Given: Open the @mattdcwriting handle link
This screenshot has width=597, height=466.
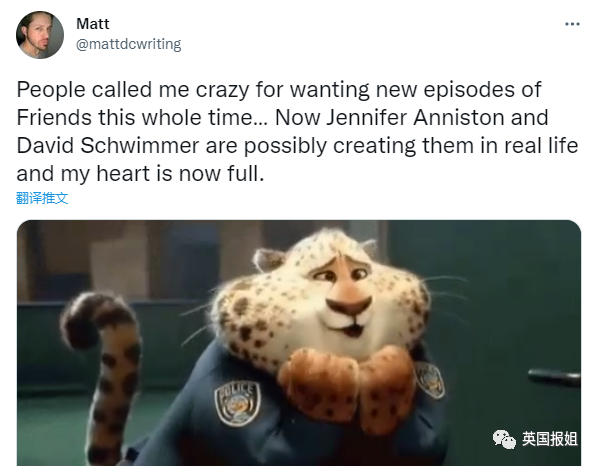Looking at the screenshot, I should coord(129,44).
